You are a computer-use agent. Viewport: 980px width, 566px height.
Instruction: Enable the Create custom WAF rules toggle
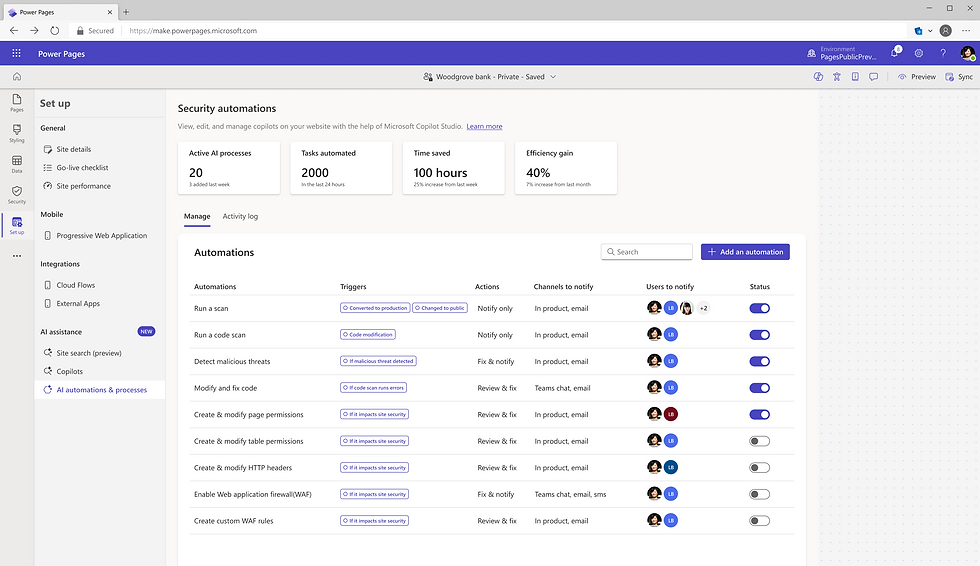(x=760, y=520)
